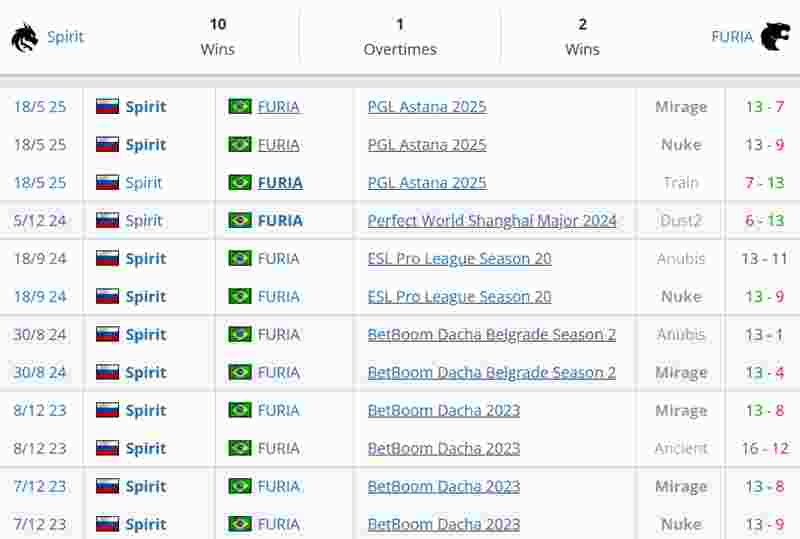The width and height of the screenshot is (800, 539).
Task: Click the FURIA panther logo in header
Action: (775, 36)
